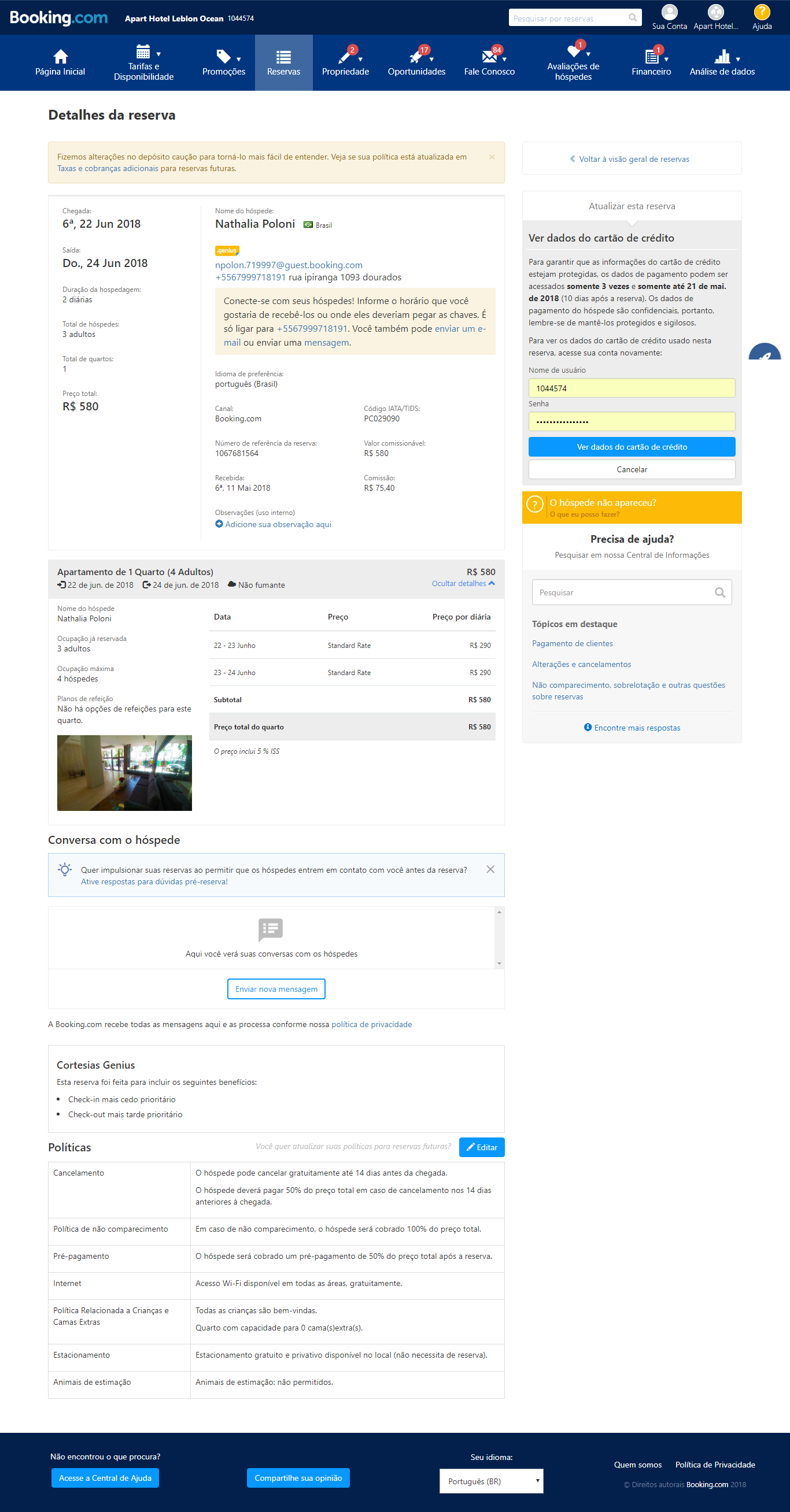The height and width of the screenshot is (1512, 790).
Task: Collapse room details with Ocultar detalhes
Action: 463,583
